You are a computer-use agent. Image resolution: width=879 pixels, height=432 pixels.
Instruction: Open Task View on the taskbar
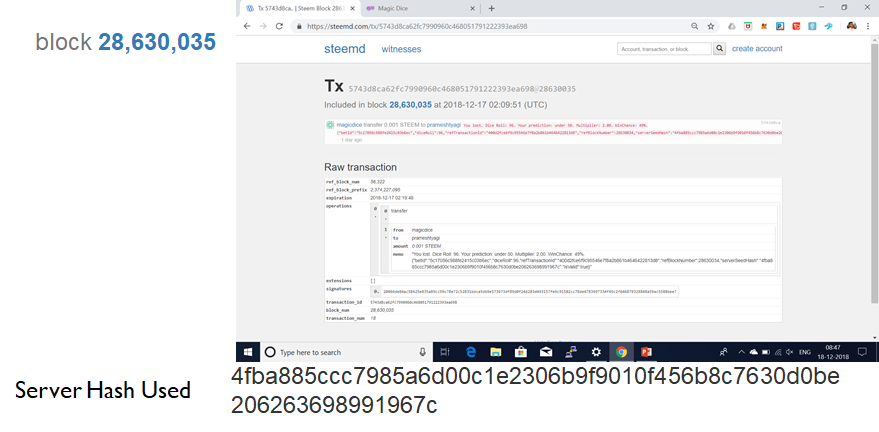coord(445,352)
